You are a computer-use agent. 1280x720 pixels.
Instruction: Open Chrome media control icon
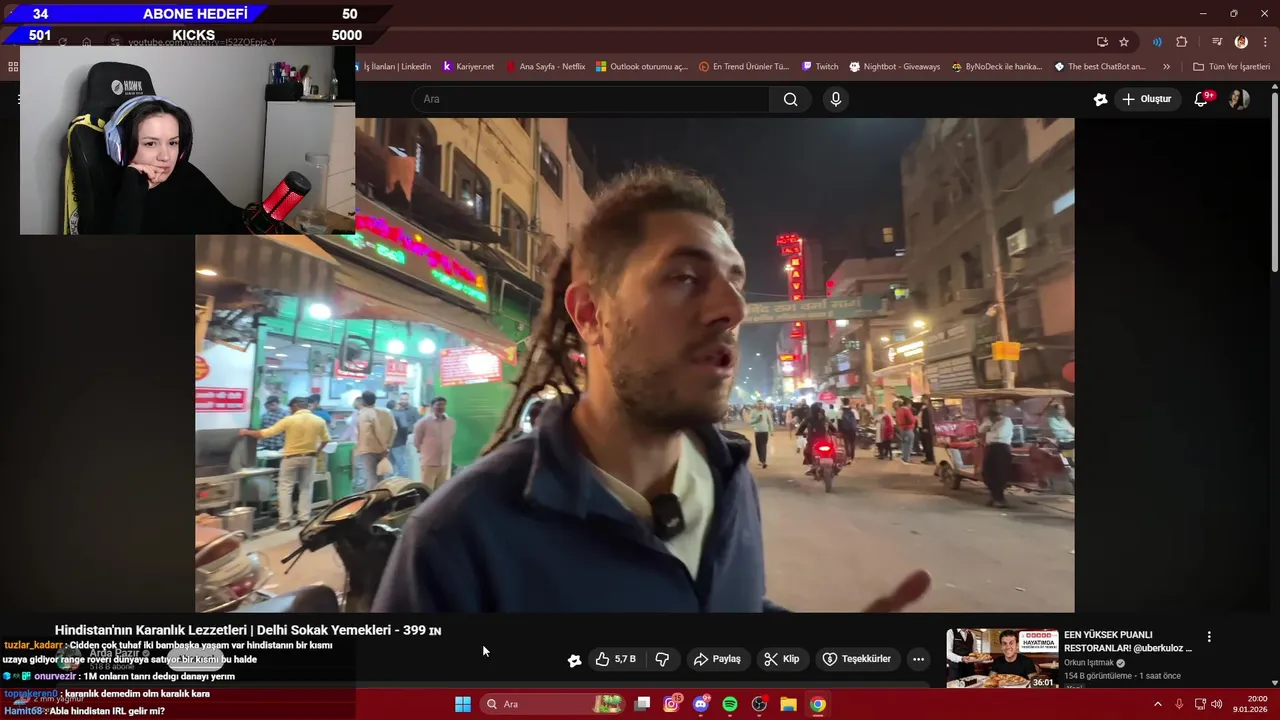(x=1217, y=42)
